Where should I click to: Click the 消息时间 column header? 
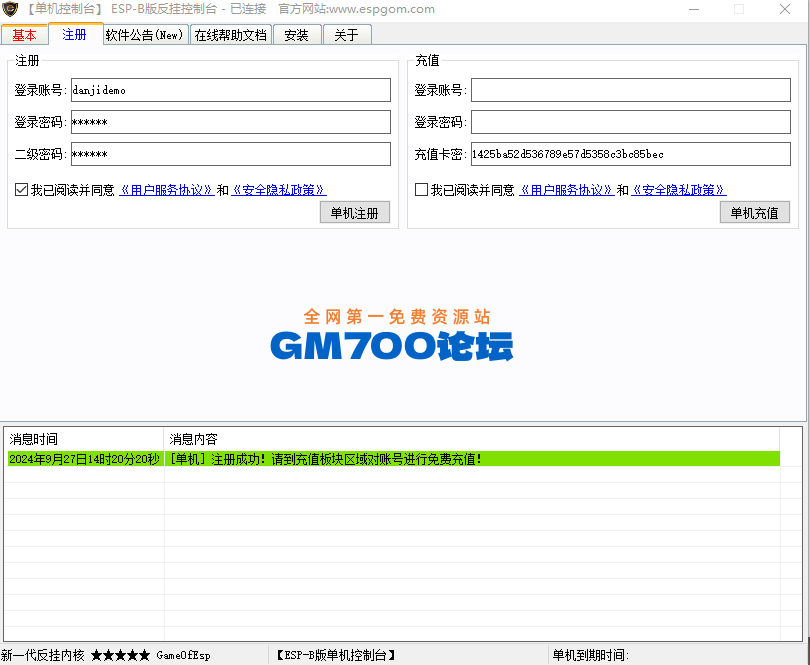click(x=84, y=439)
